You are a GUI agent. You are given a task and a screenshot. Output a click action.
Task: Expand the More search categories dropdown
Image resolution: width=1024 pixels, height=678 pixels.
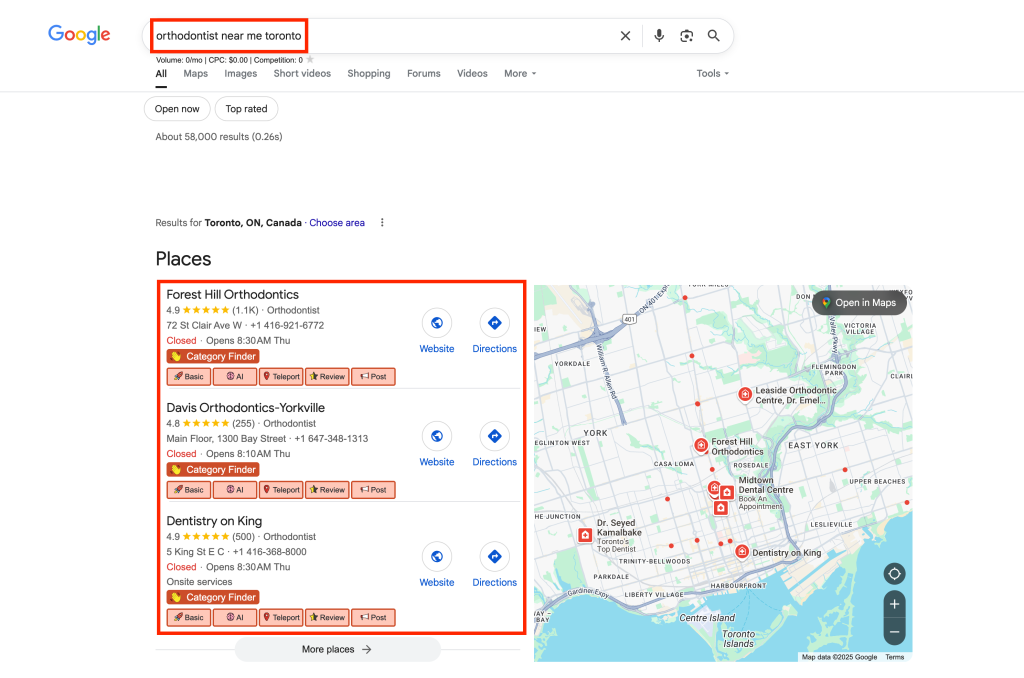520,74
